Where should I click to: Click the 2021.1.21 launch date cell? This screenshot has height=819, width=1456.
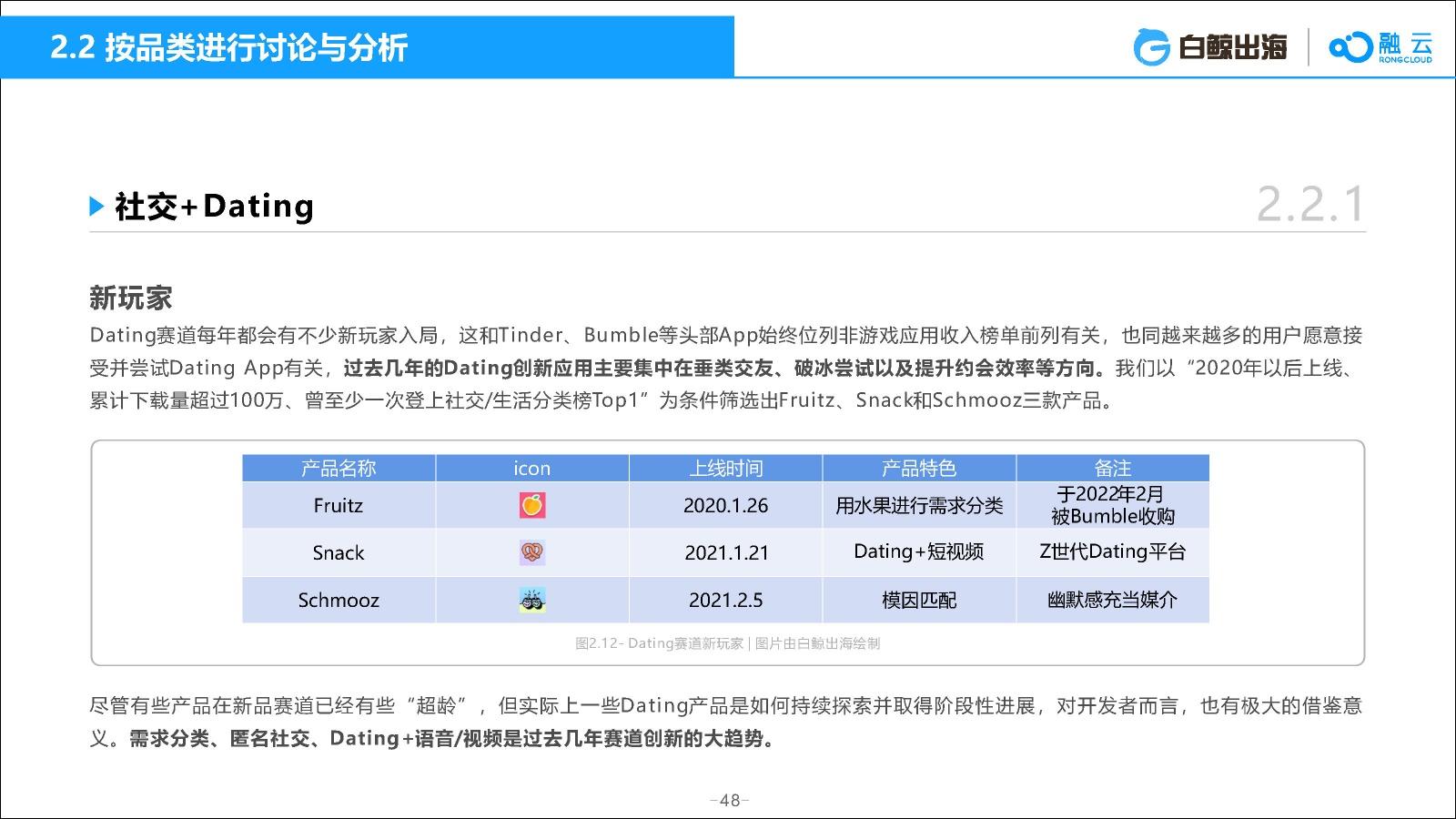pos(725,552)
